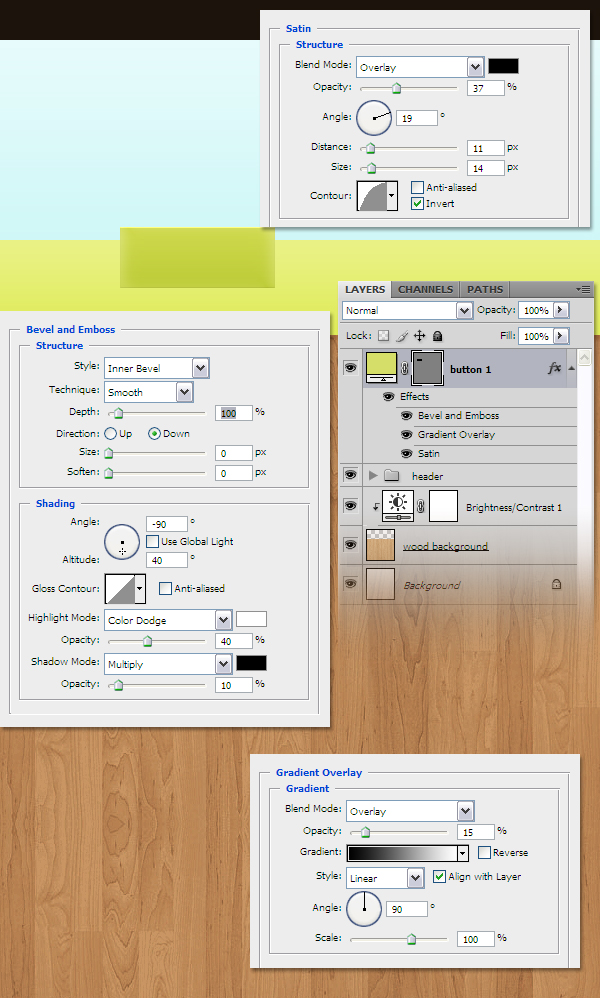The width and height of the screenshot is (600, 998).
Task: Click the Brightness/Contrast adjustment icon
Action: 398,506
